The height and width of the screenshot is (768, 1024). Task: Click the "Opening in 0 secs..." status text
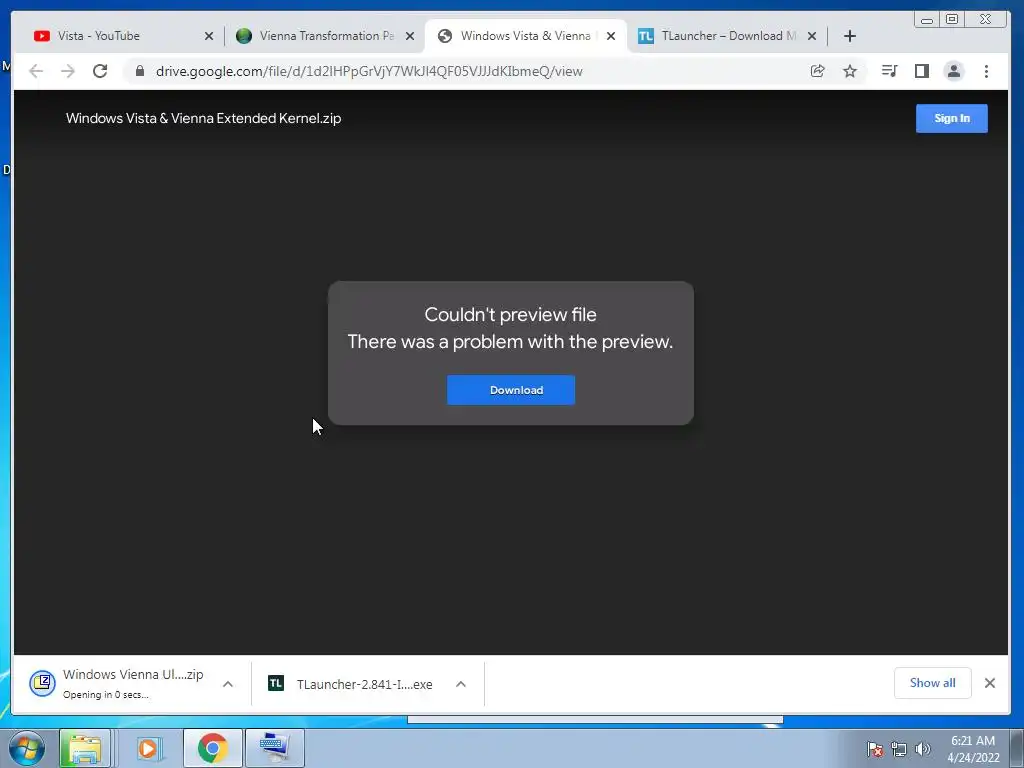[106, 695]
